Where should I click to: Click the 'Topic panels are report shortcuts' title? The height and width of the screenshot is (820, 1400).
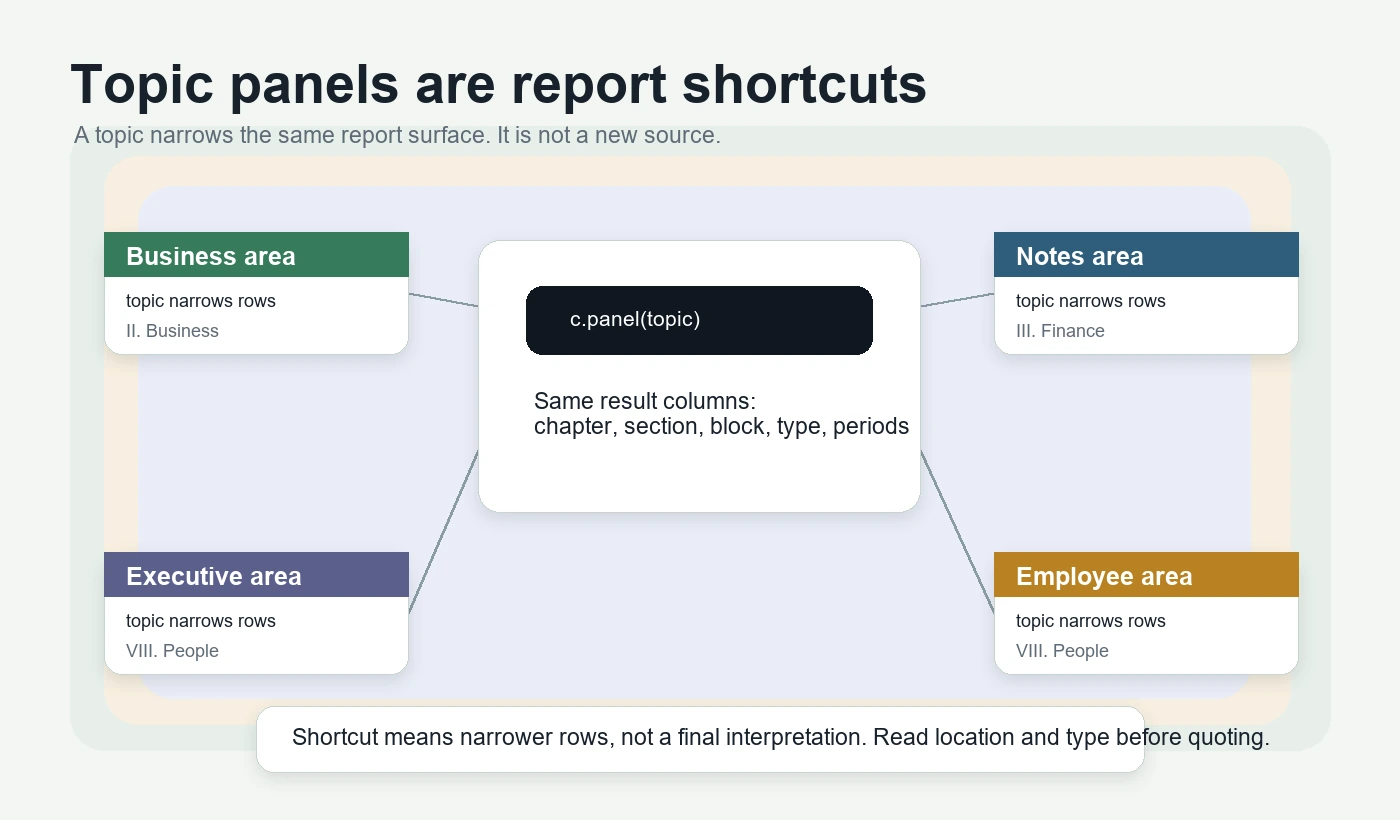pyautogui.click(x=498, y=84)
